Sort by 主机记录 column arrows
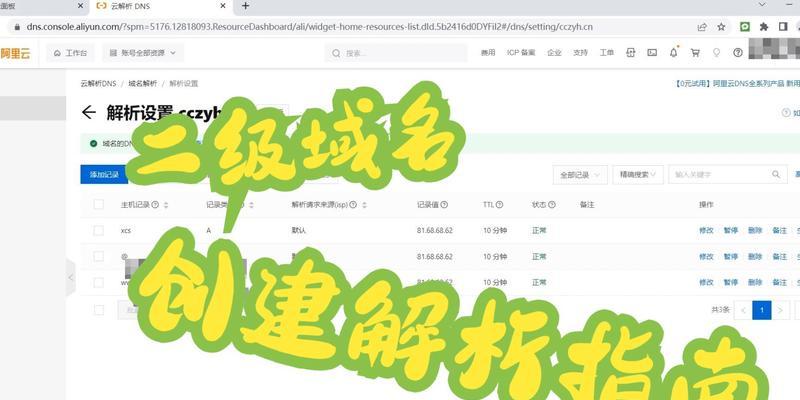Image resolution: width=800 pixels, height=400 pixels. [166, 205]
